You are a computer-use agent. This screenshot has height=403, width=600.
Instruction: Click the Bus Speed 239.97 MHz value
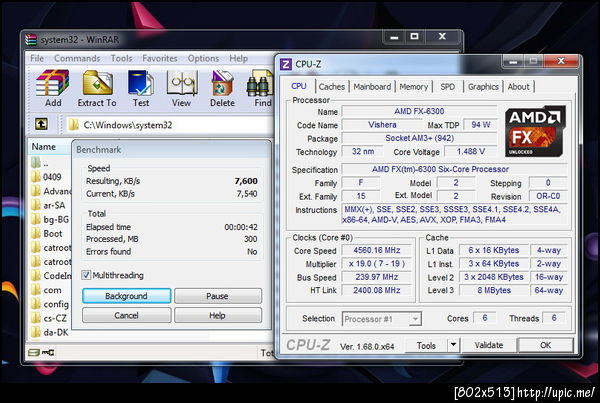[x=377, y=277]
